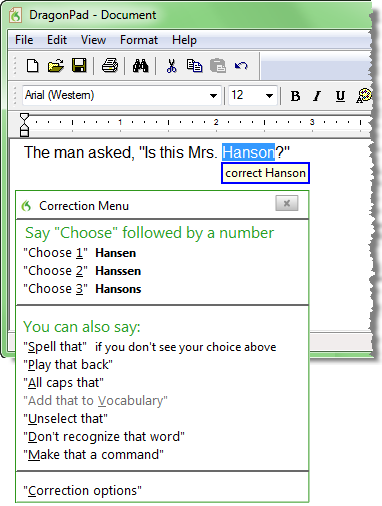The height and width of the screenshot is (506, 382).
Task: Open the Edit menu
Action: pyautogui.click(x=57, y=40)
